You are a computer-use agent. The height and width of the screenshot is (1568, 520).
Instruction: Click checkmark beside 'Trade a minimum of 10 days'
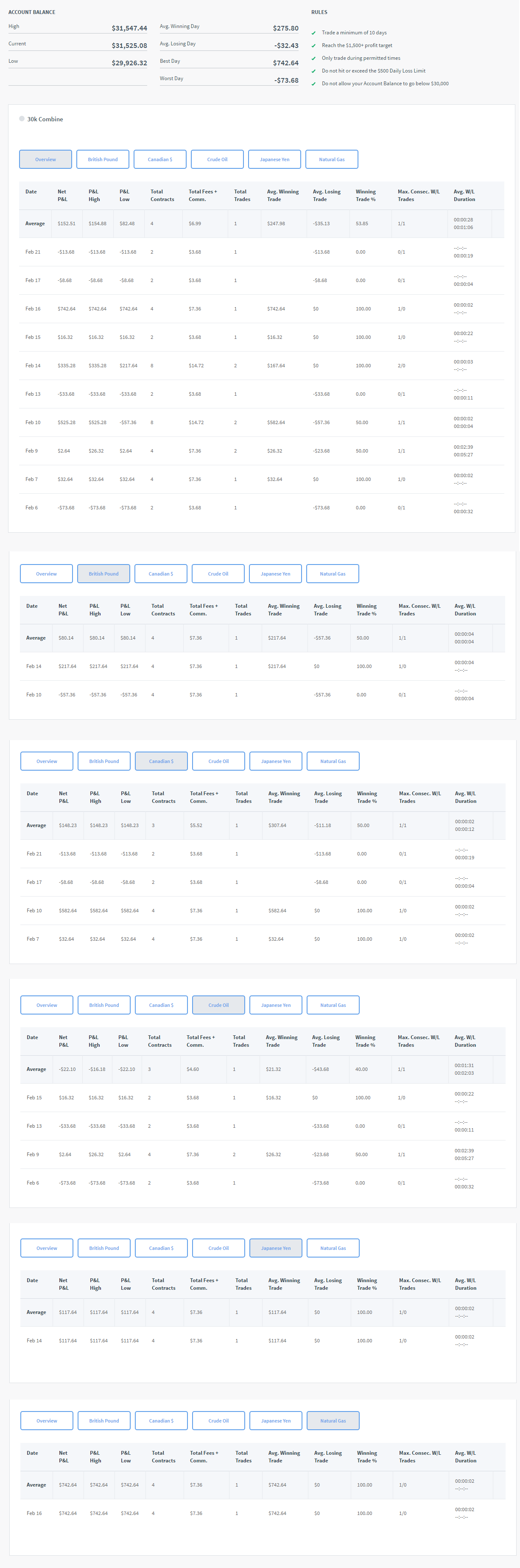click(x=313, y=33)
